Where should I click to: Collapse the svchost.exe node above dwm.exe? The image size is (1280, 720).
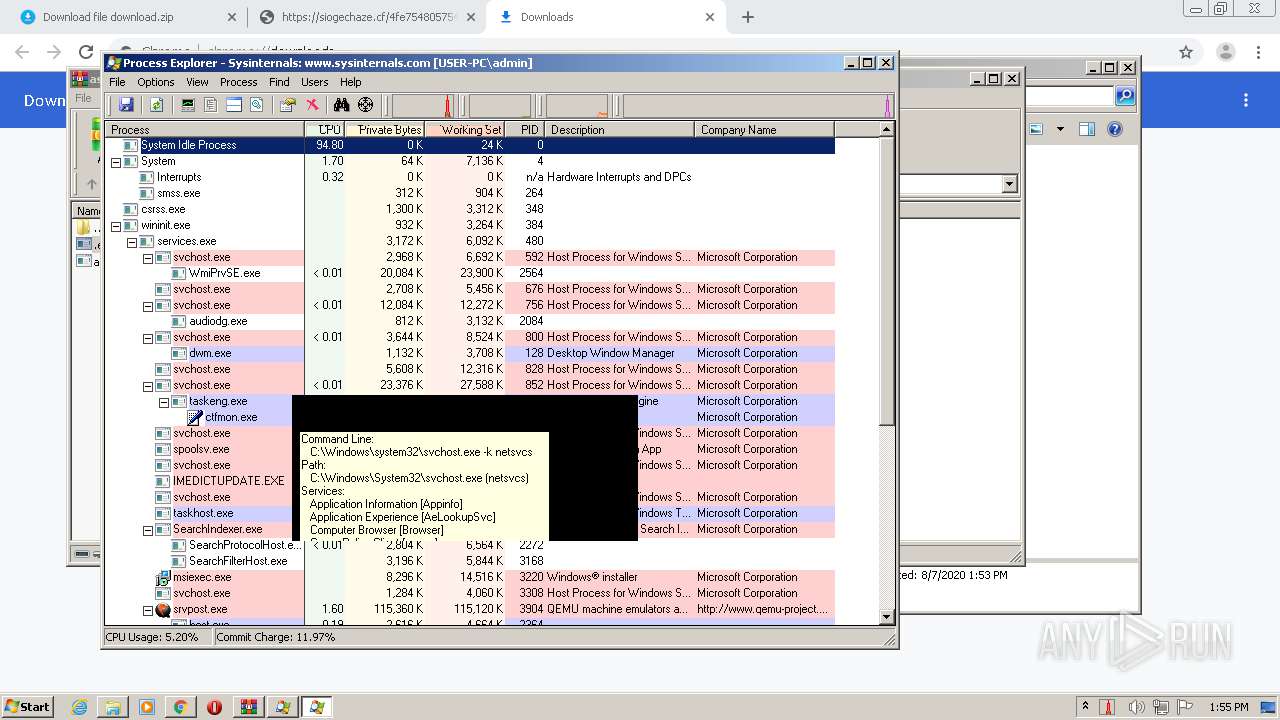tap(148, 337)
